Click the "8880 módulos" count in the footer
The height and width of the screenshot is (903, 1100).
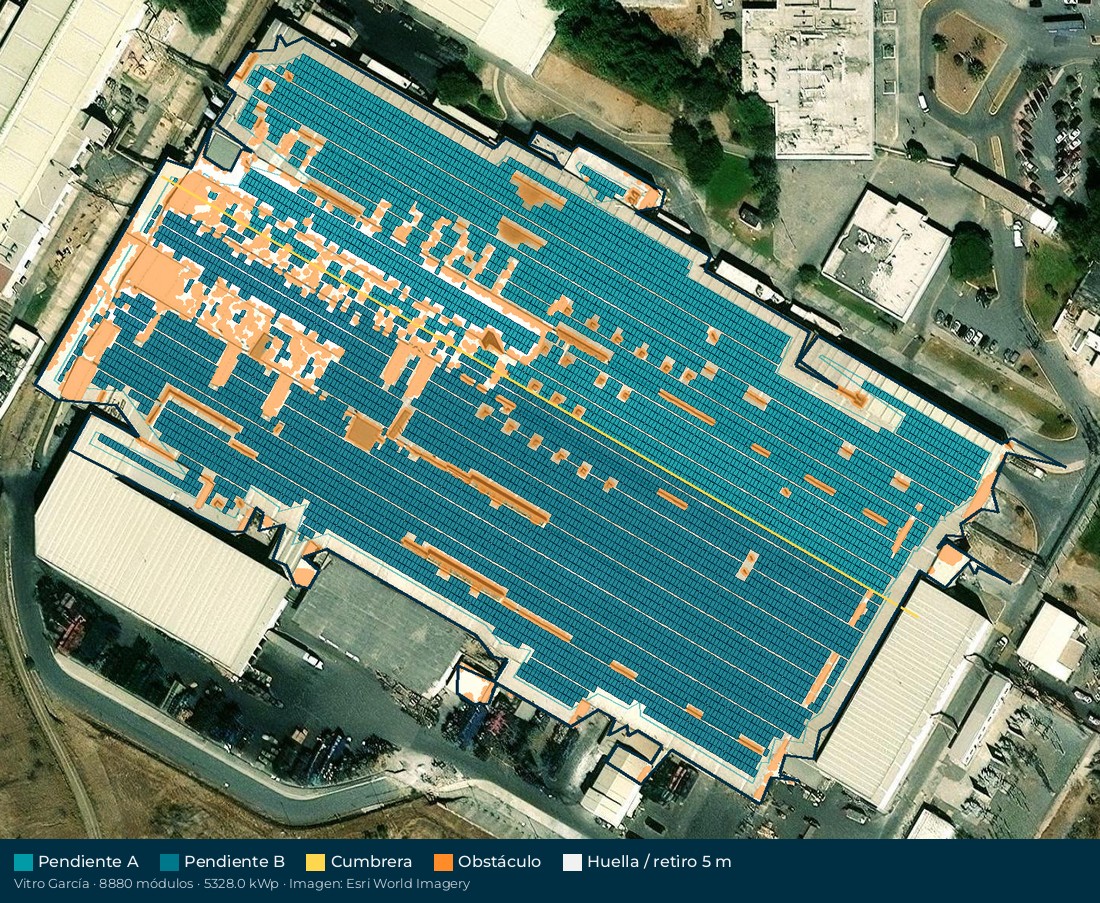tap(147, 884)
